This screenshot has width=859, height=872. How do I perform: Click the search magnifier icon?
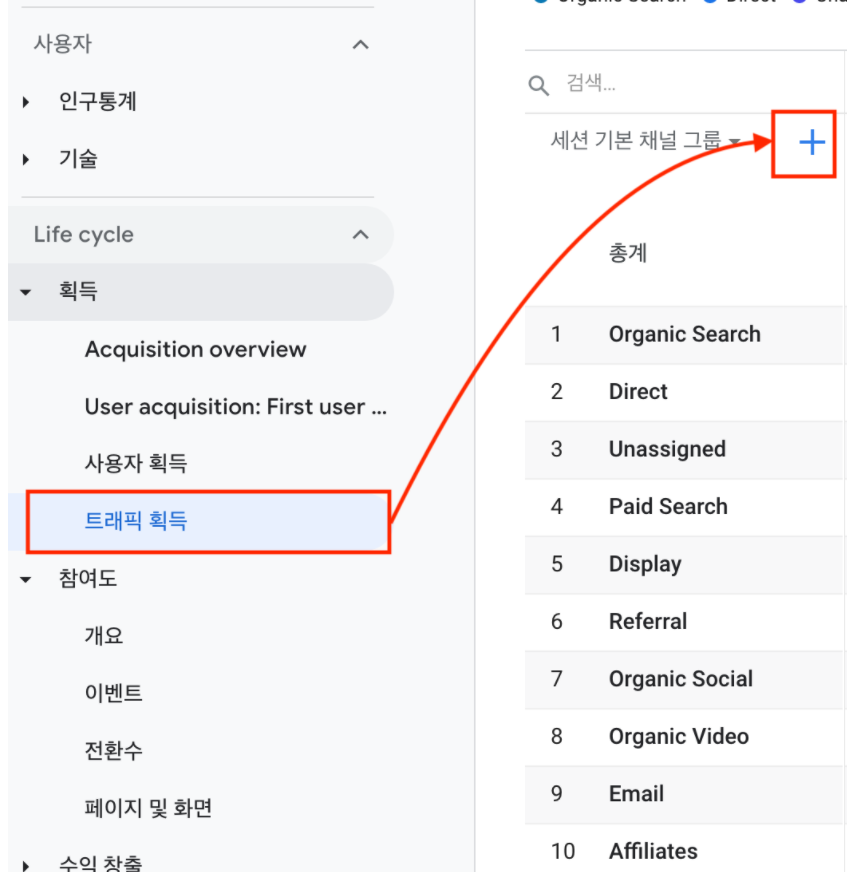coord(538,86)
